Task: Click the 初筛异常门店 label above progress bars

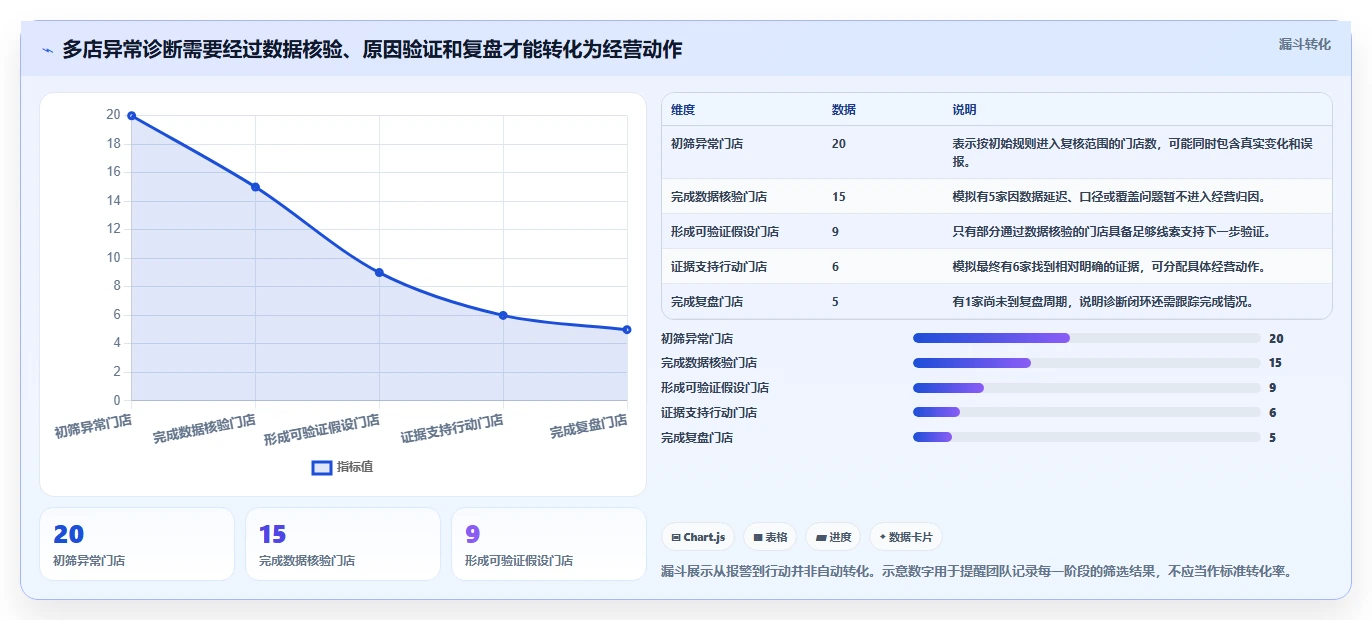Action: click(x=697, y=339)
